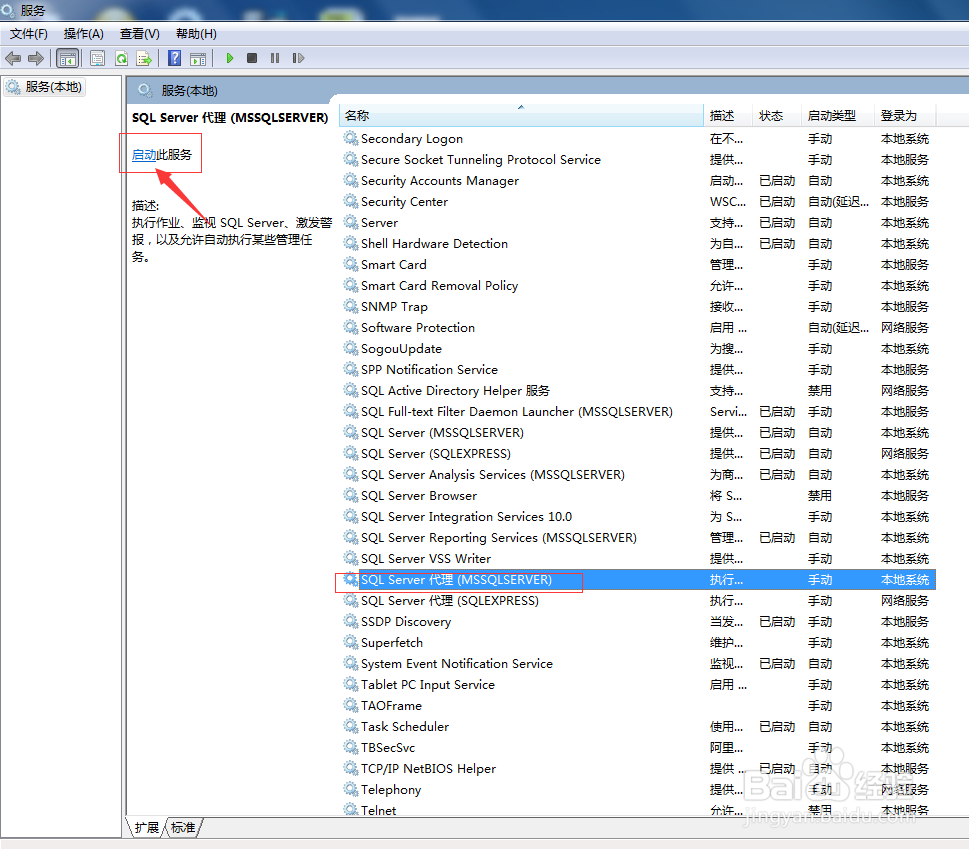Open the 帮助(H) menu
This screenshot has height=849, width=969.
point(196,34)
